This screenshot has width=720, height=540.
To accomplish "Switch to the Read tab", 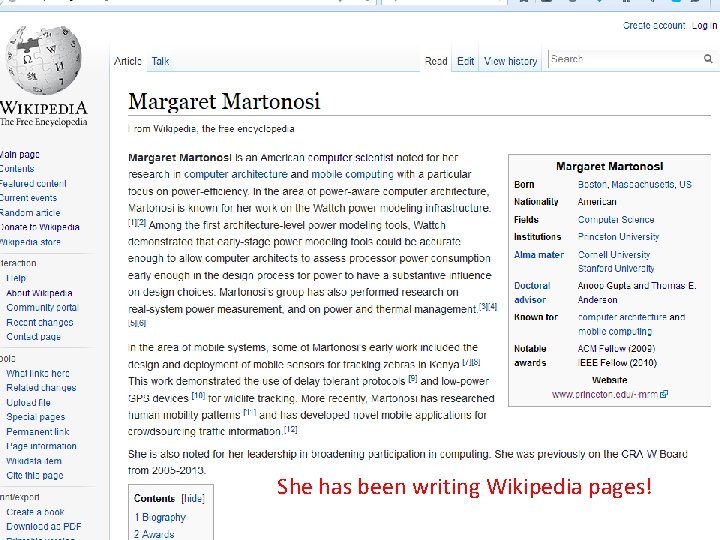I will point(436,61).
